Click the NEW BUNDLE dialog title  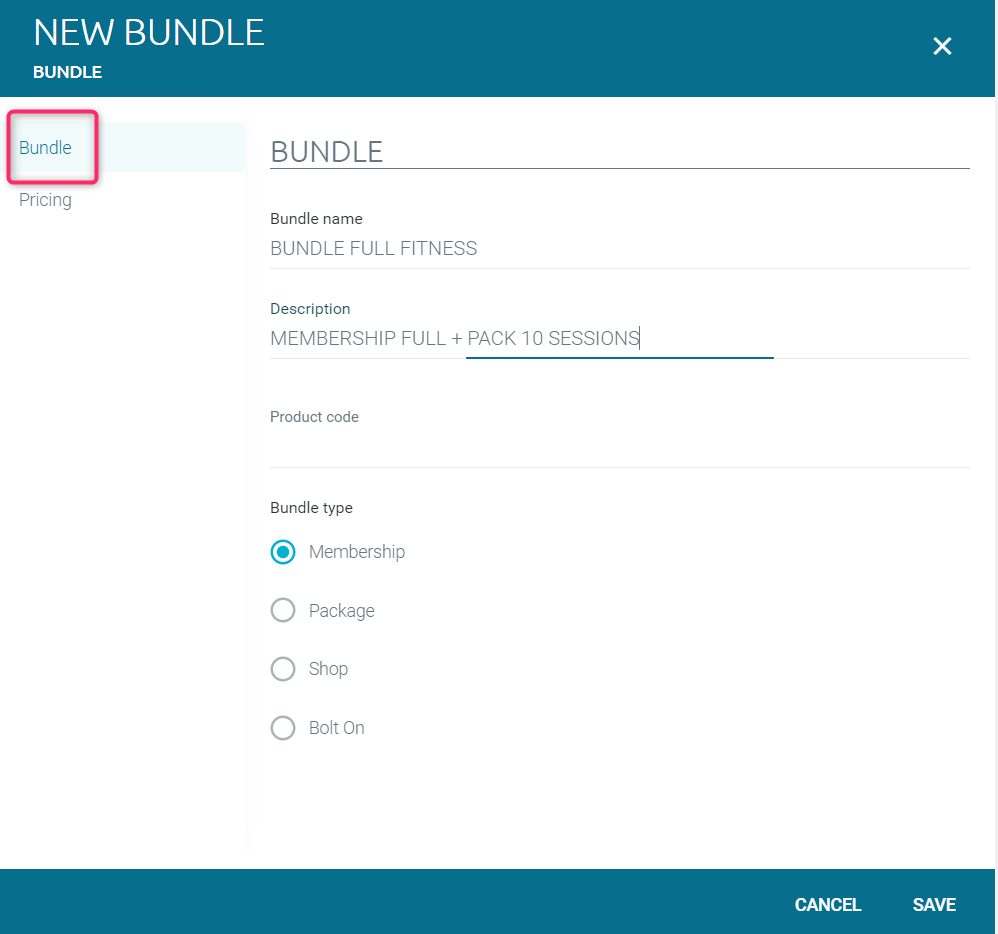pos(149,32)
